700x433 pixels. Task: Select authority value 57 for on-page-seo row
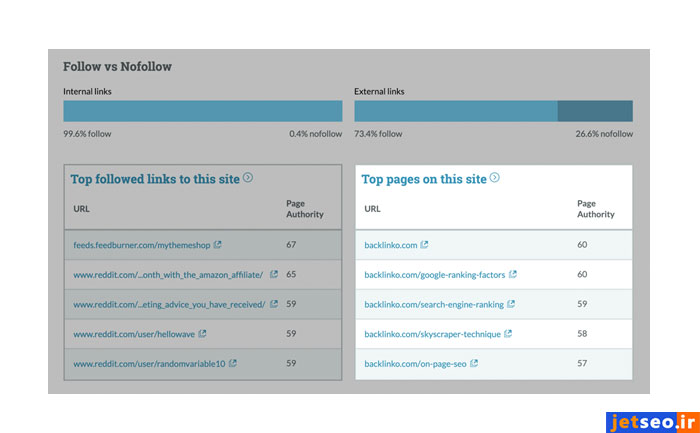point(582,363)
